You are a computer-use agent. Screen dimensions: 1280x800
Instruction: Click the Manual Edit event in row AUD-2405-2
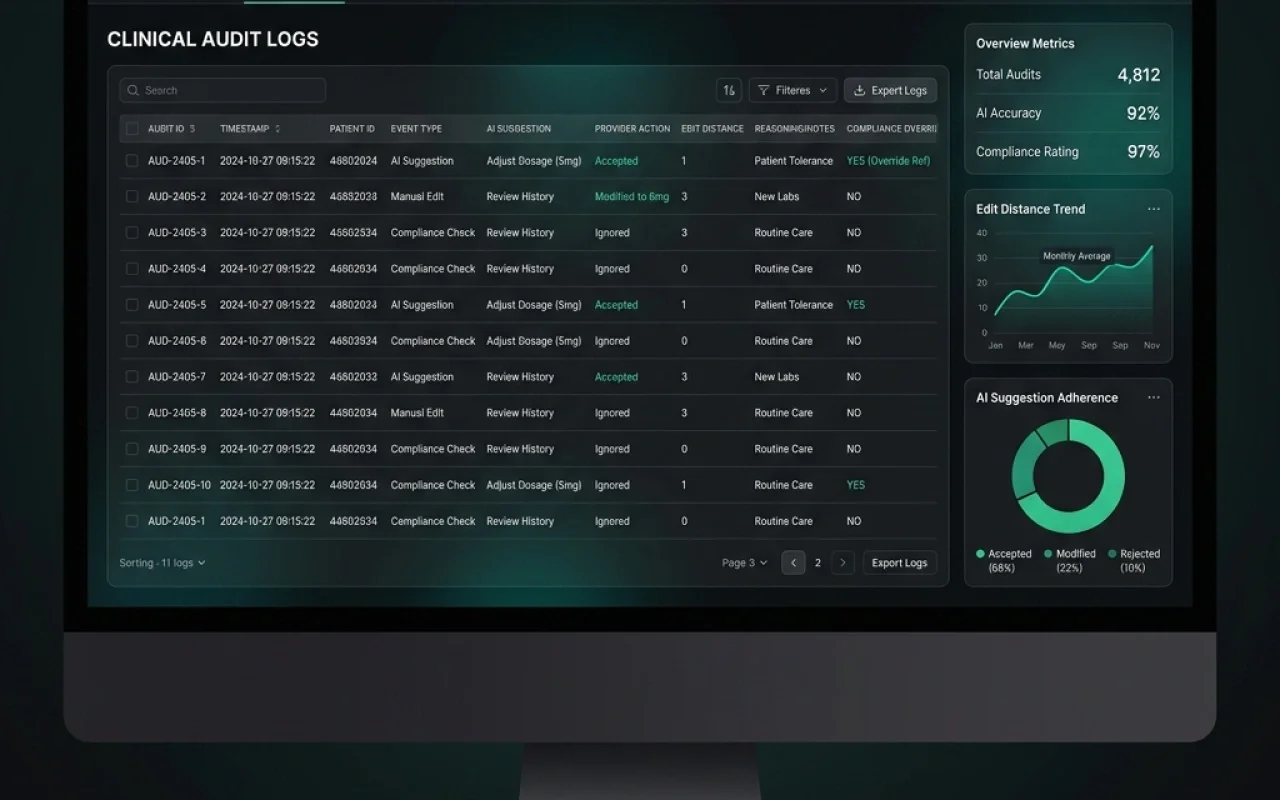[417, 197]
